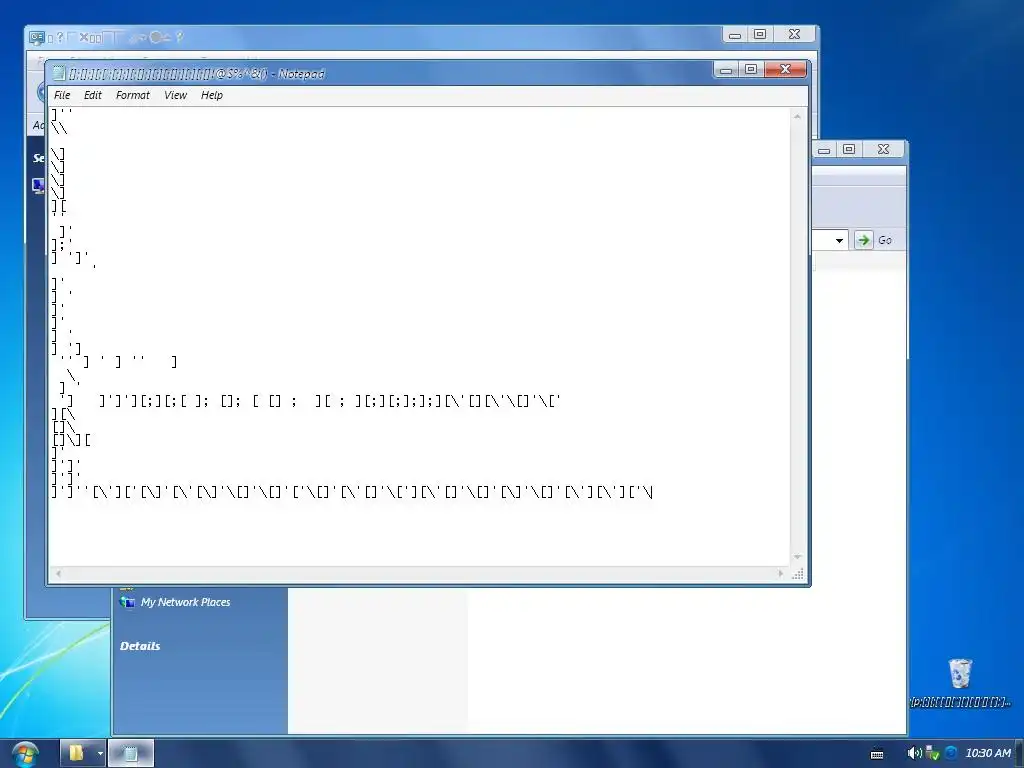This screenshot has width=1024, height=768.
Task: Minimize the Explorer window behind Notepad
Action: (824, 150)
